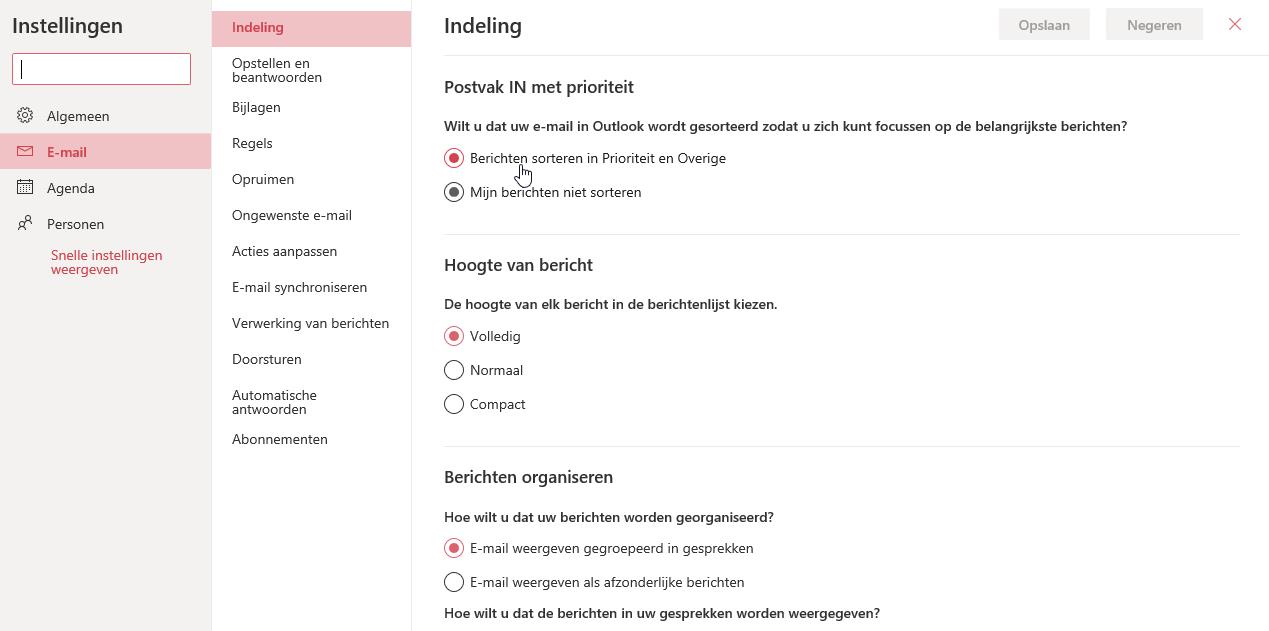Choose Compact message height
The image size is (1269, 631).
pos(454,404)
